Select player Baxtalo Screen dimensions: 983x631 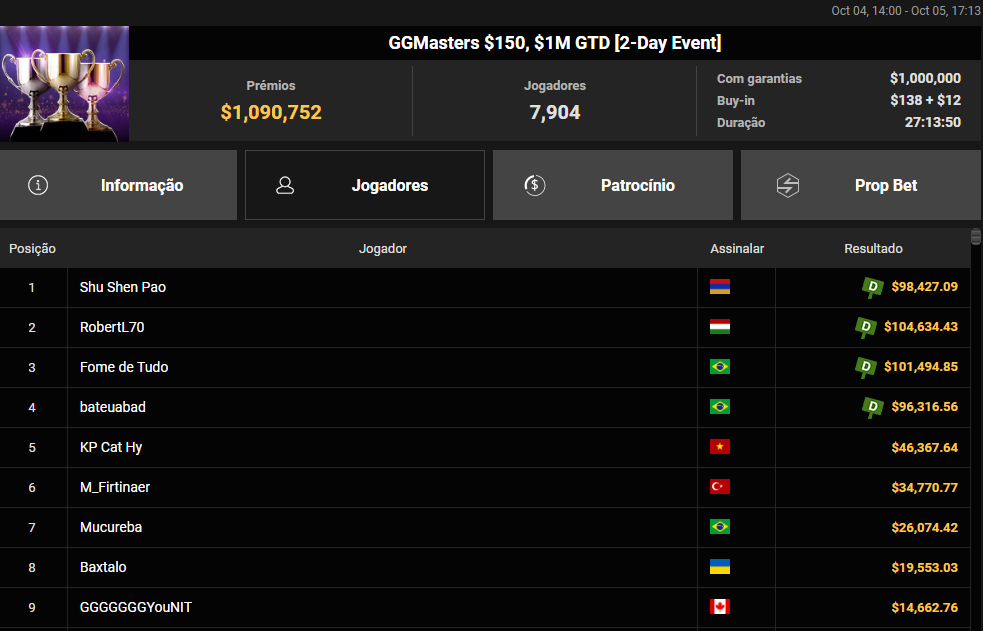click(103, 568)
